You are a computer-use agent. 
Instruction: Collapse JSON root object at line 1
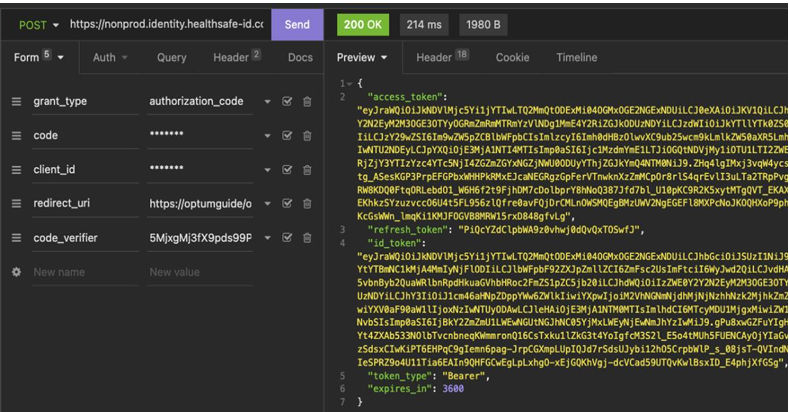(x=349, y=84)
